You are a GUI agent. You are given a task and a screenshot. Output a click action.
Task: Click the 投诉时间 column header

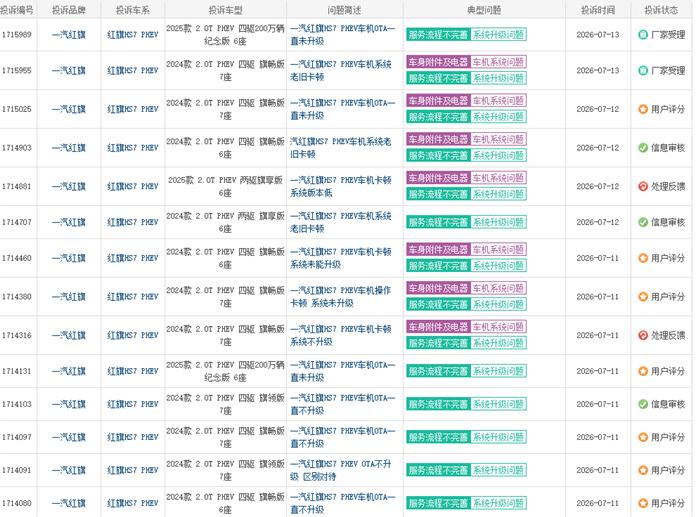(598, 10)
